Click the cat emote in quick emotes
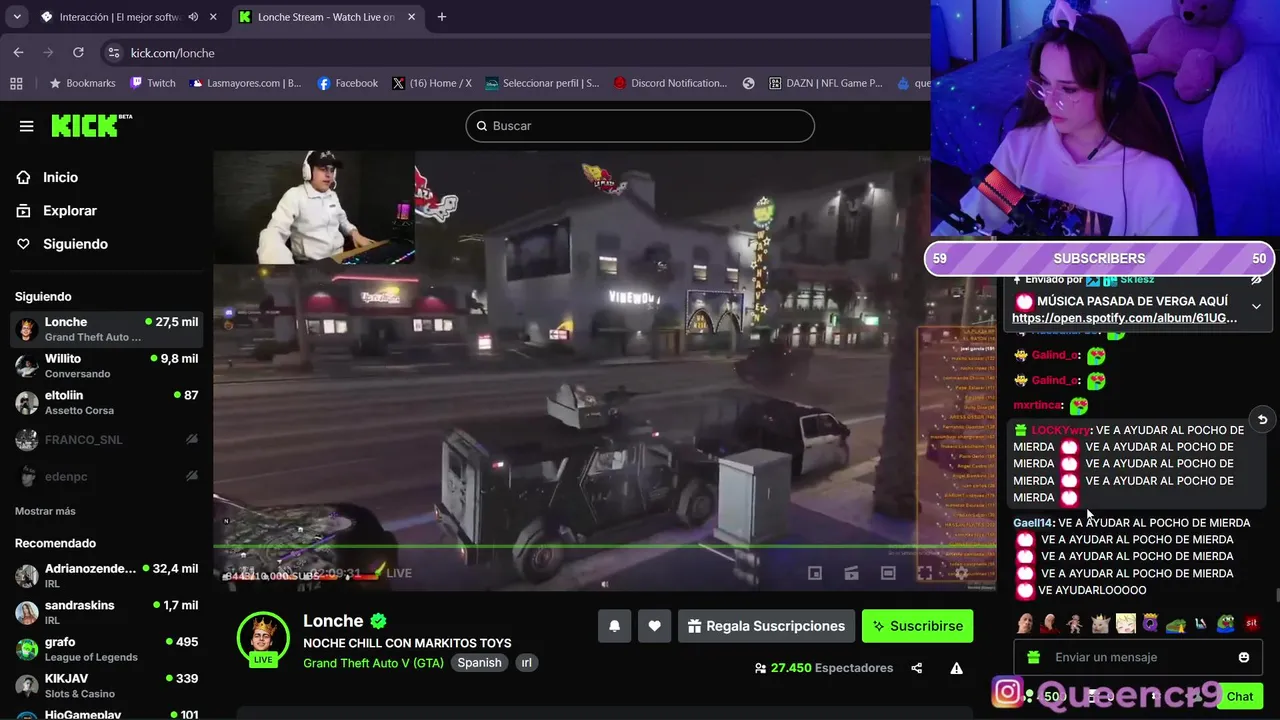 [1101, 624]
